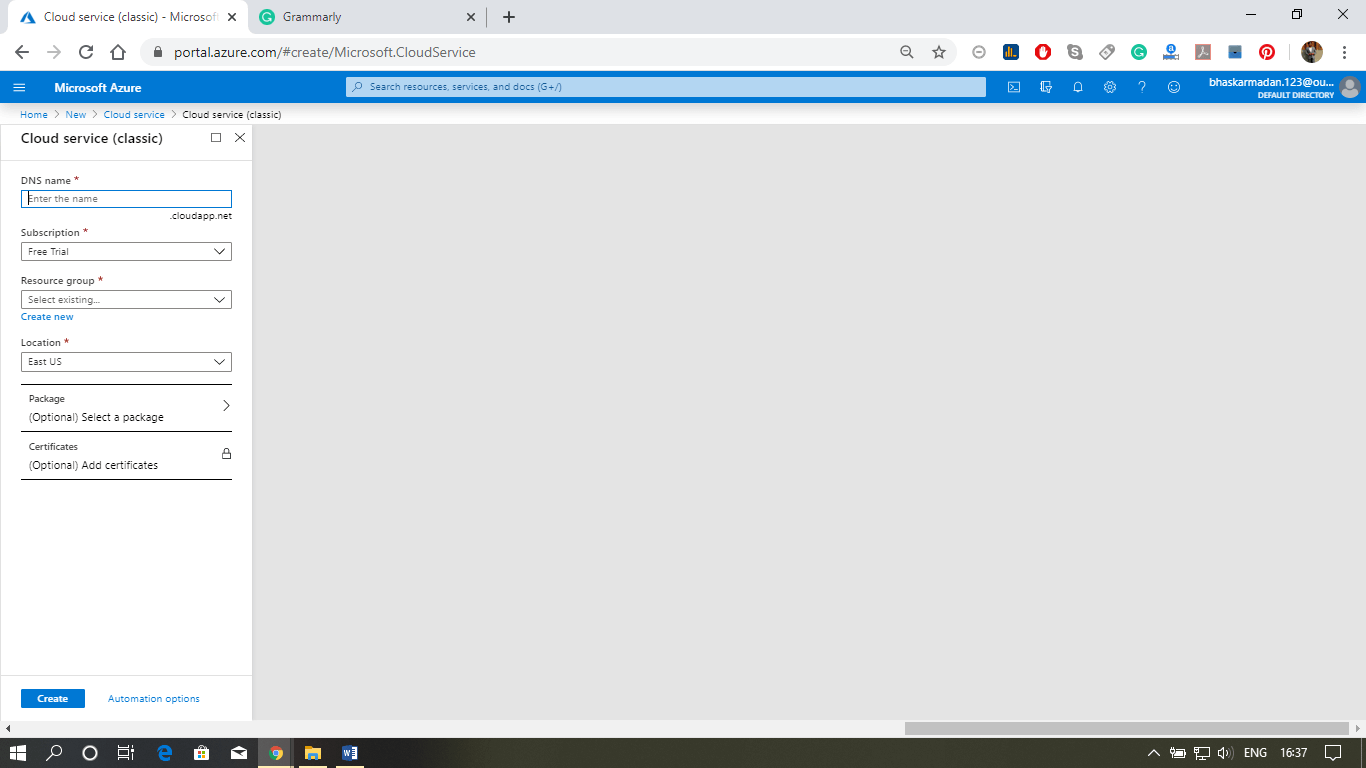Click the Microsoft Azure logo text
1366x768 pixels.
point(98,88)
